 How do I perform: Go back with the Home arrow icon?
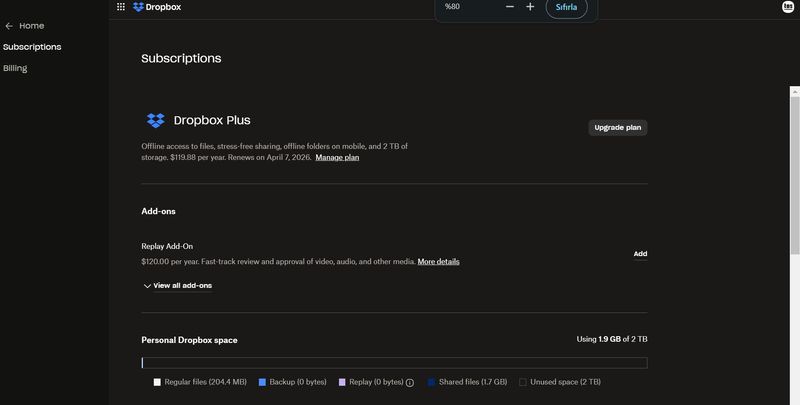click(x=9, y=26)
